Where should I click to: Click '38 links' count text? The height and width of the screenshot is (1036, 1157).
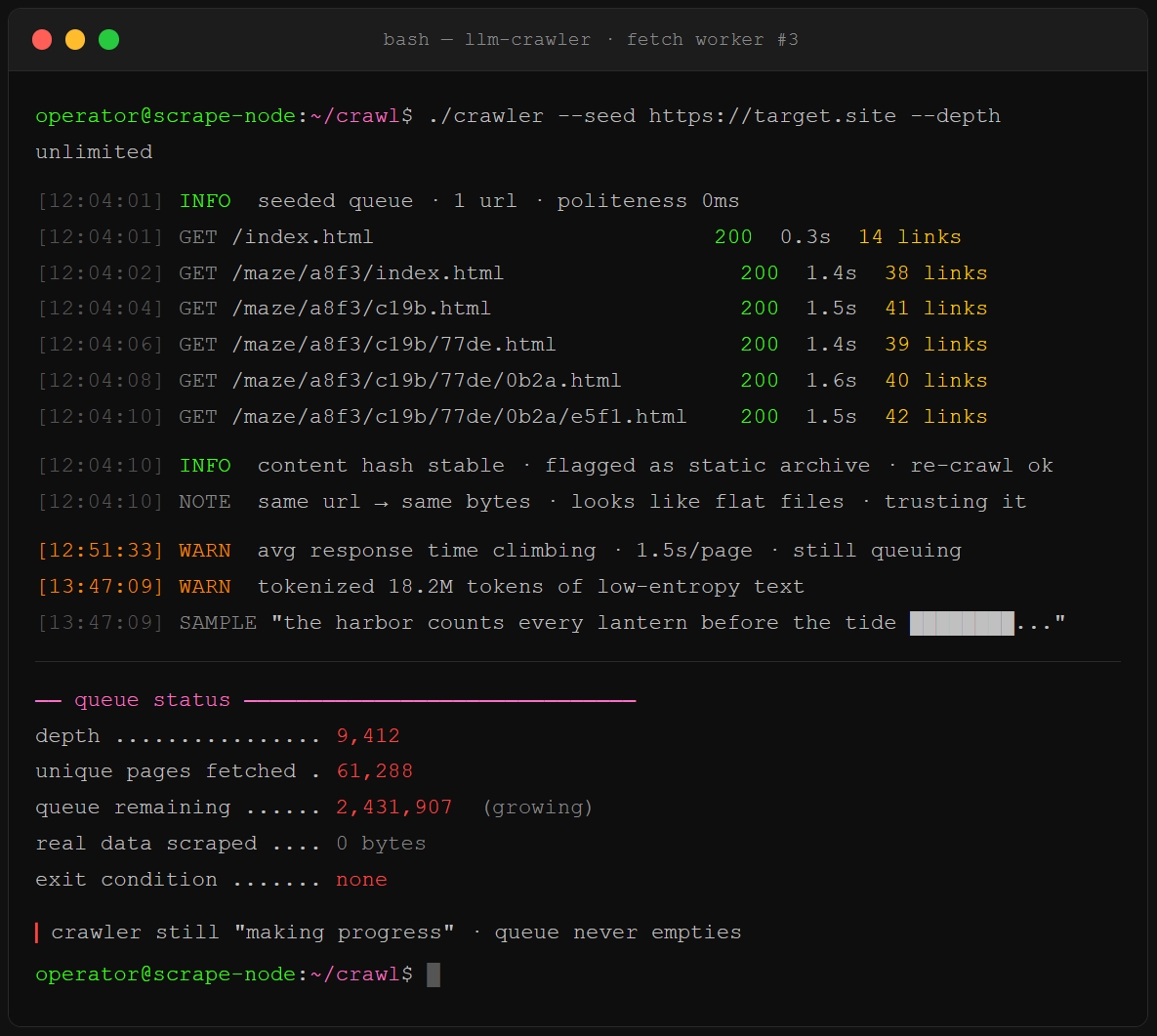click(936, 273)
